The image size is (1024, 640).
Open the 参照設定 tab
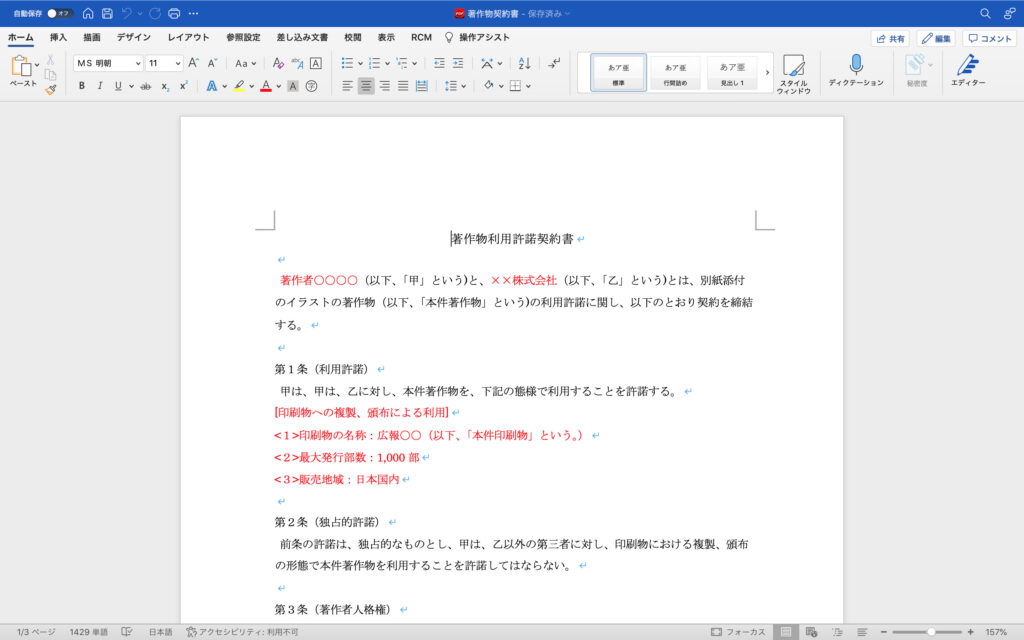tap(243, 37)
